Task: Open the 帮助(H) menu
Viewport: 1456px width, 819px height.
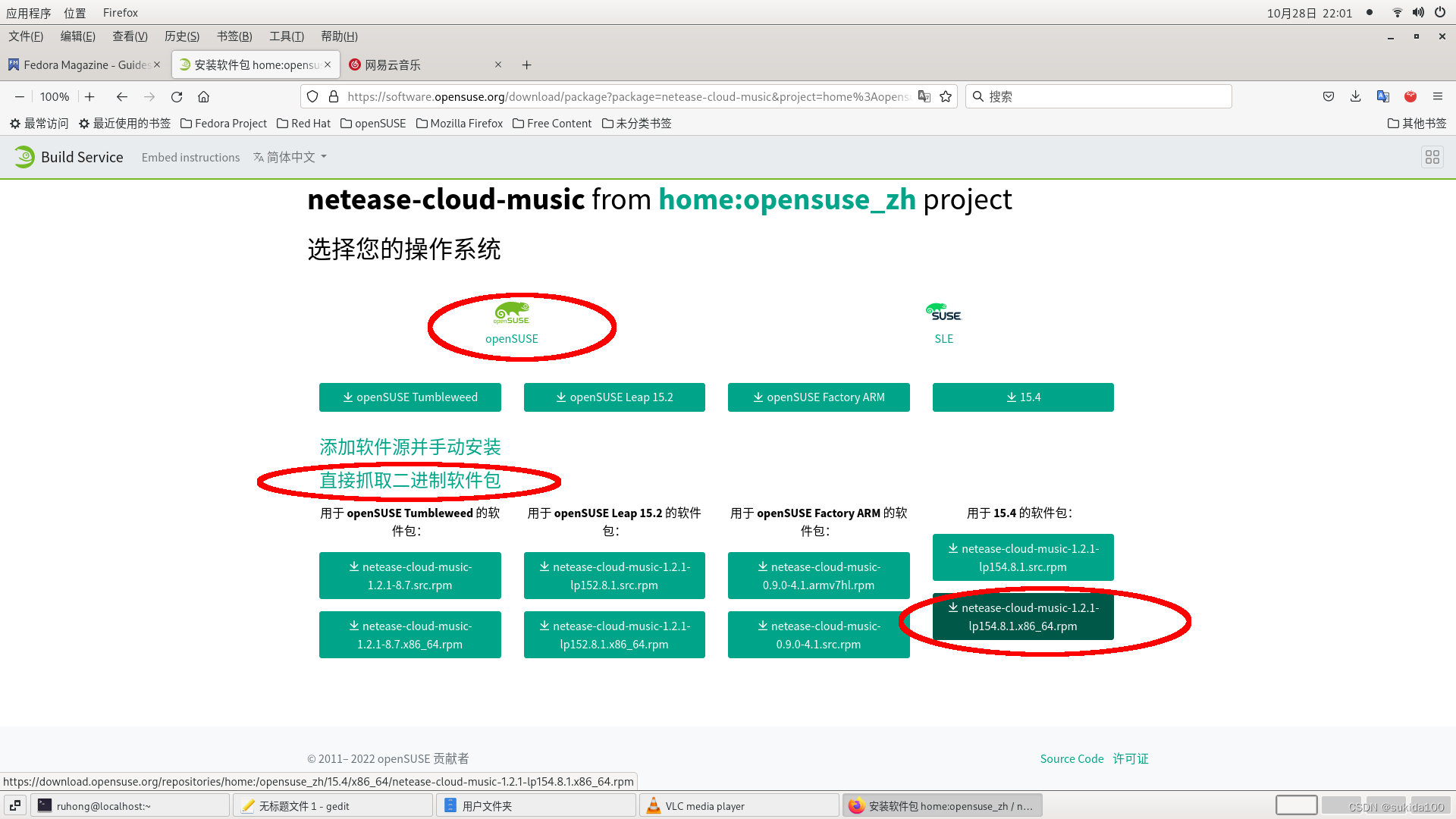Action: point(339,36)
